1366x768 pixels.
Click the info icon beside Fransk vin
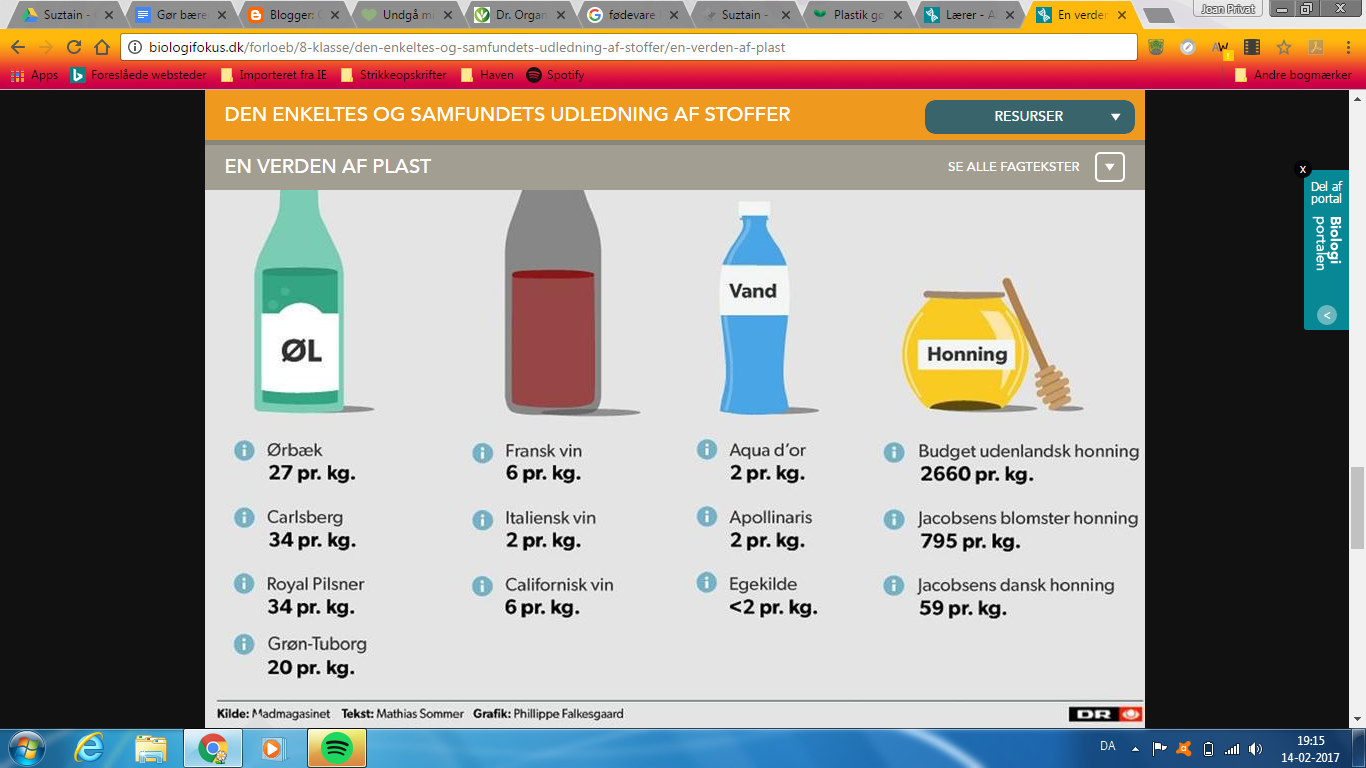pos(482,453)
